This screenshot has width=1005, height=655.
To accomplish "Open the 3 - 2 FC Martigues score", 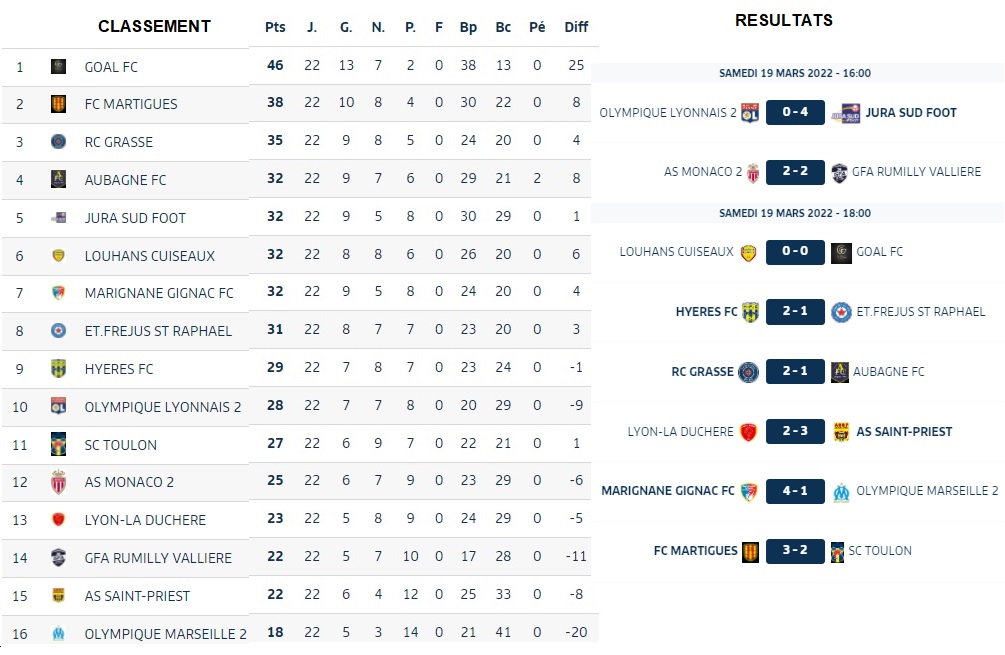I will 795,551.
